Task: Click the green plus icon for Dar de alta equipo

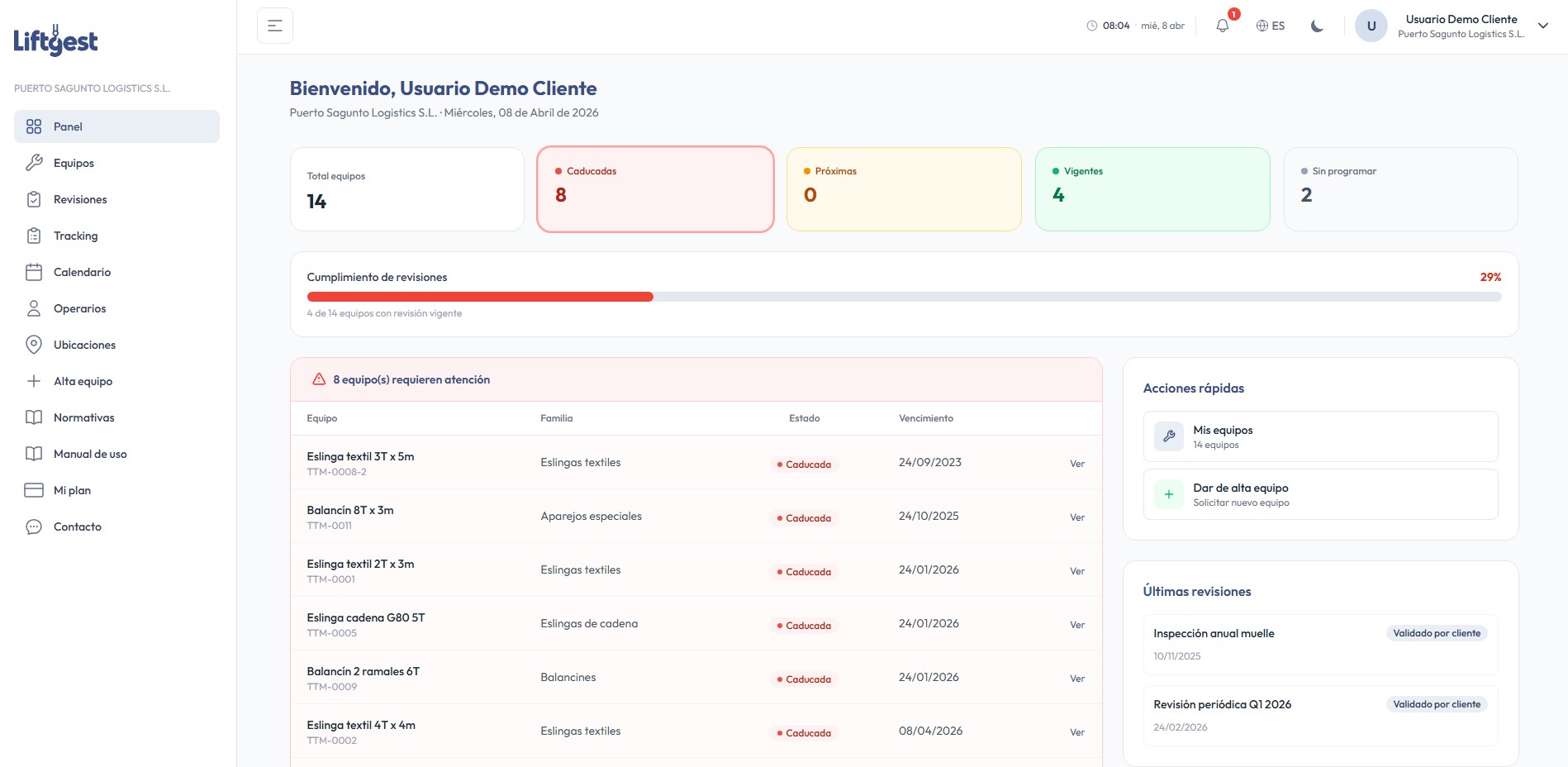Action: pyautogui.click(x=1169, y=494)
